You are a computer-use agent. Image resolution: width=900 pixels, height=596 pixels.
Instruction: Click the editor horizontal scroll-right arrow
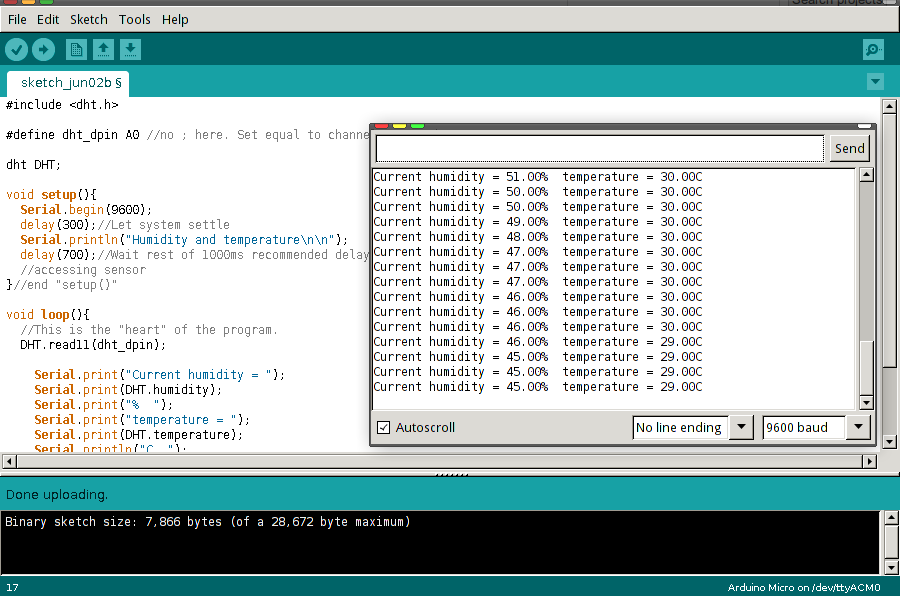pyautogui.click(x=870, y=461)
